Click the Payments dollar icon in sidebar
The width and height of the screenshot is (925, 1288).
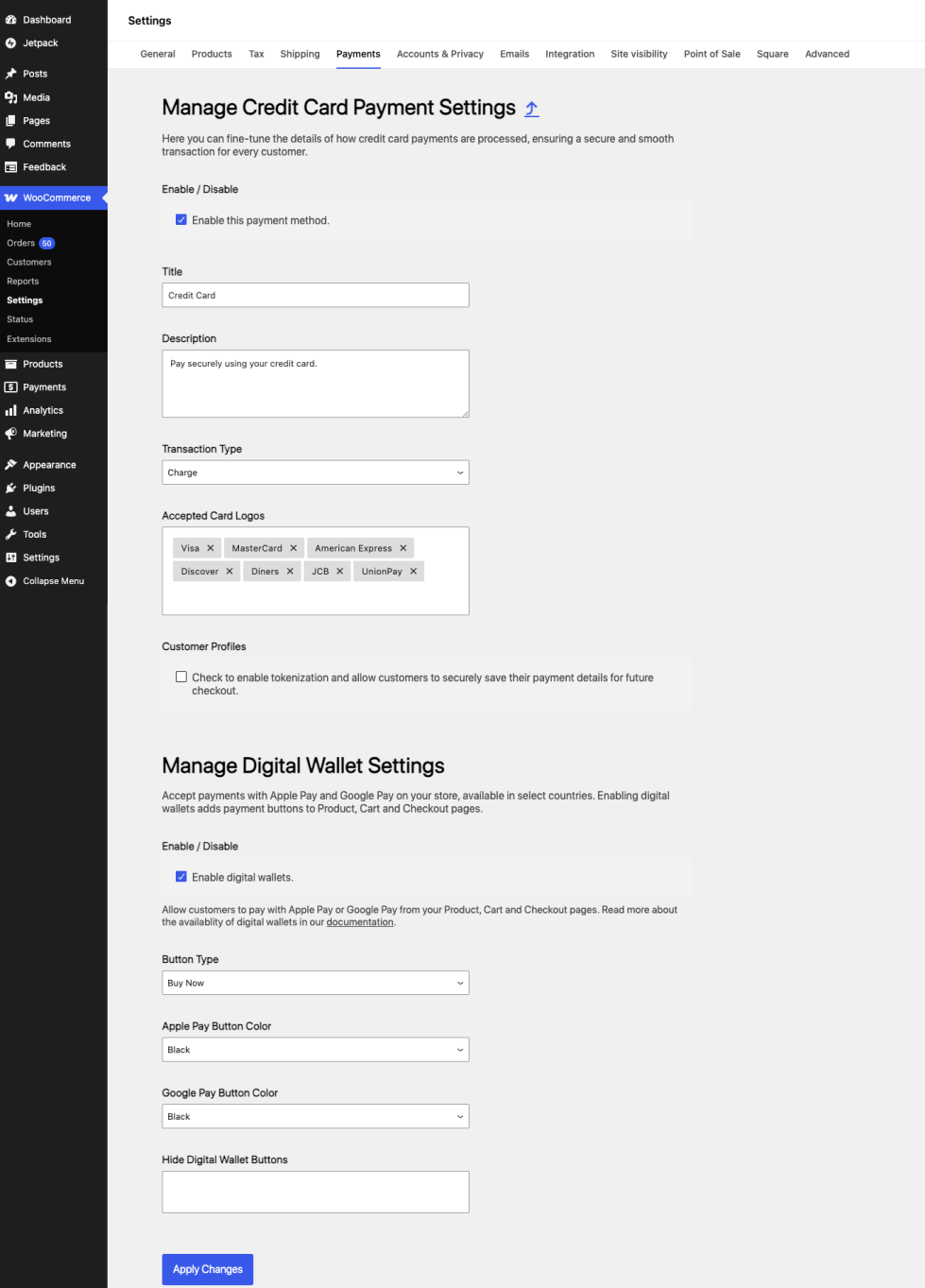(x=11, y=387)
